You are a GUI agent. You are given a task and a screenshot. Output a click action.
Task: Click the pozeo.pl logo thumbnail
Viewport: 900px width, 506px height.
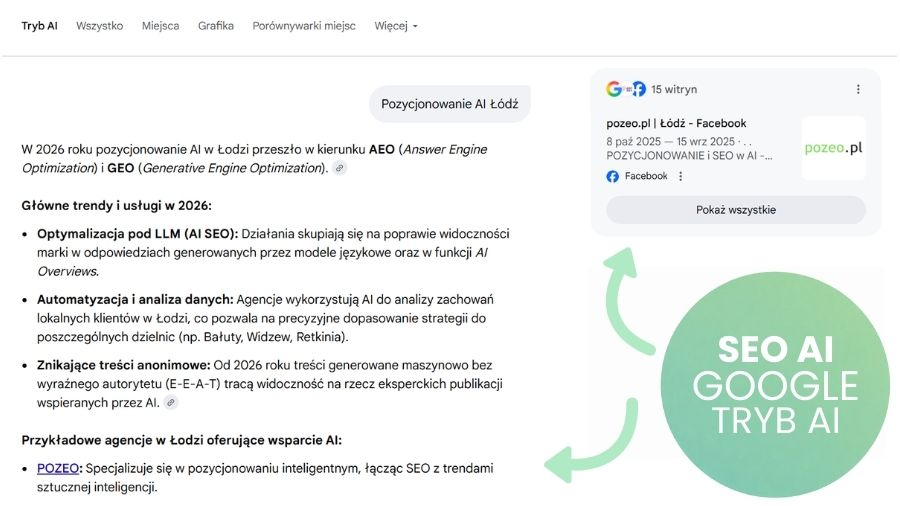coord(833,148)
